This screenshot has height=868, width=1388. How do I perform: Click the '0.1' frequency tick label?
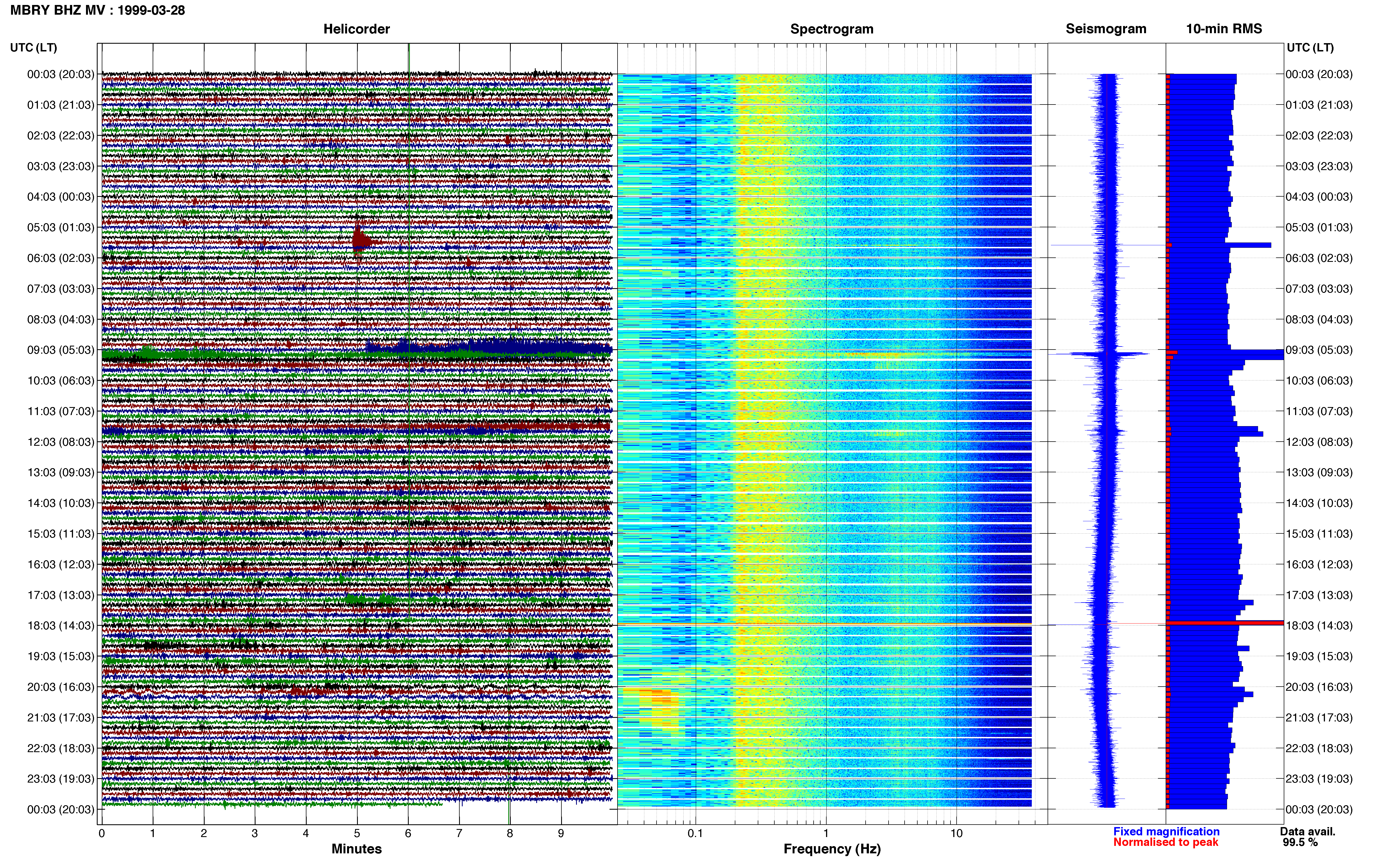[x=695, y=833]
